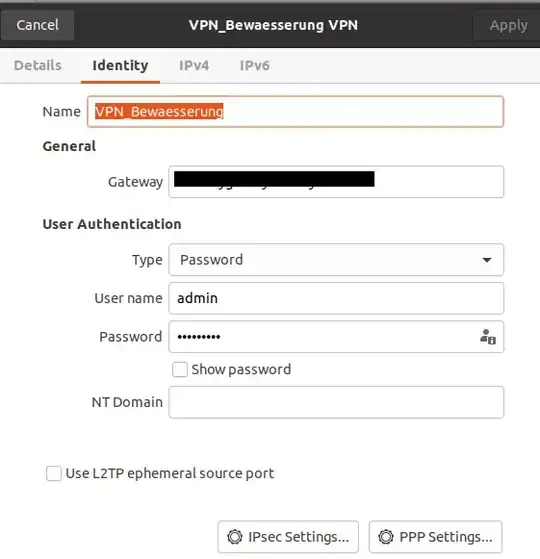Switch to the Details tab
This screenshot has height=559, width=540.
pyautogui.click(x=38, y=66)
